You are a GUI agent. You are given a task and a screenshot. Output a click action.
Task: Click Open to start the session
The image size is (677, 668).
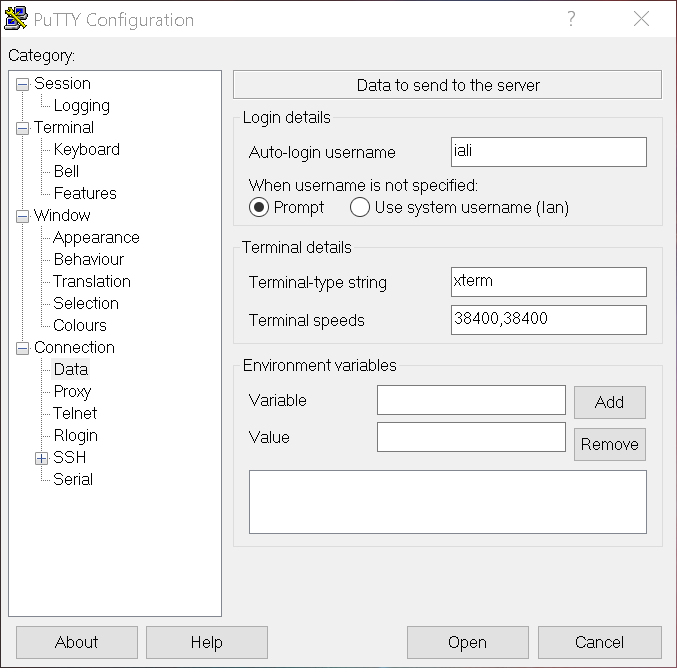coord(468,643)
